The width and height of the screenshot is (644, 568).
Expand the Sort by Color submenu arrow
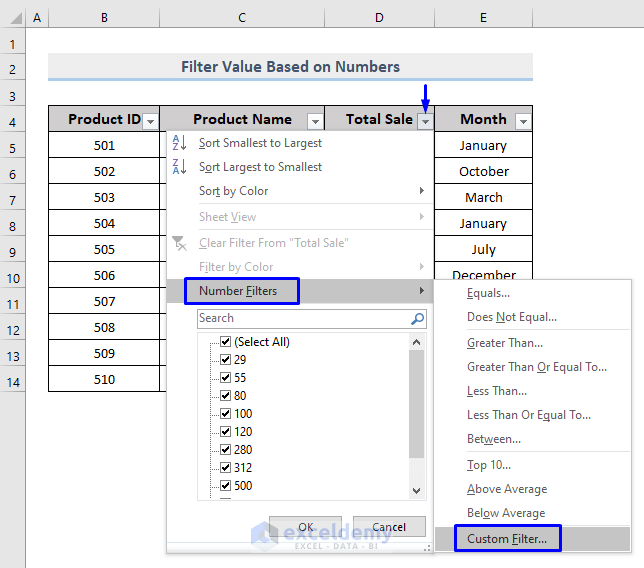(422, 191)
